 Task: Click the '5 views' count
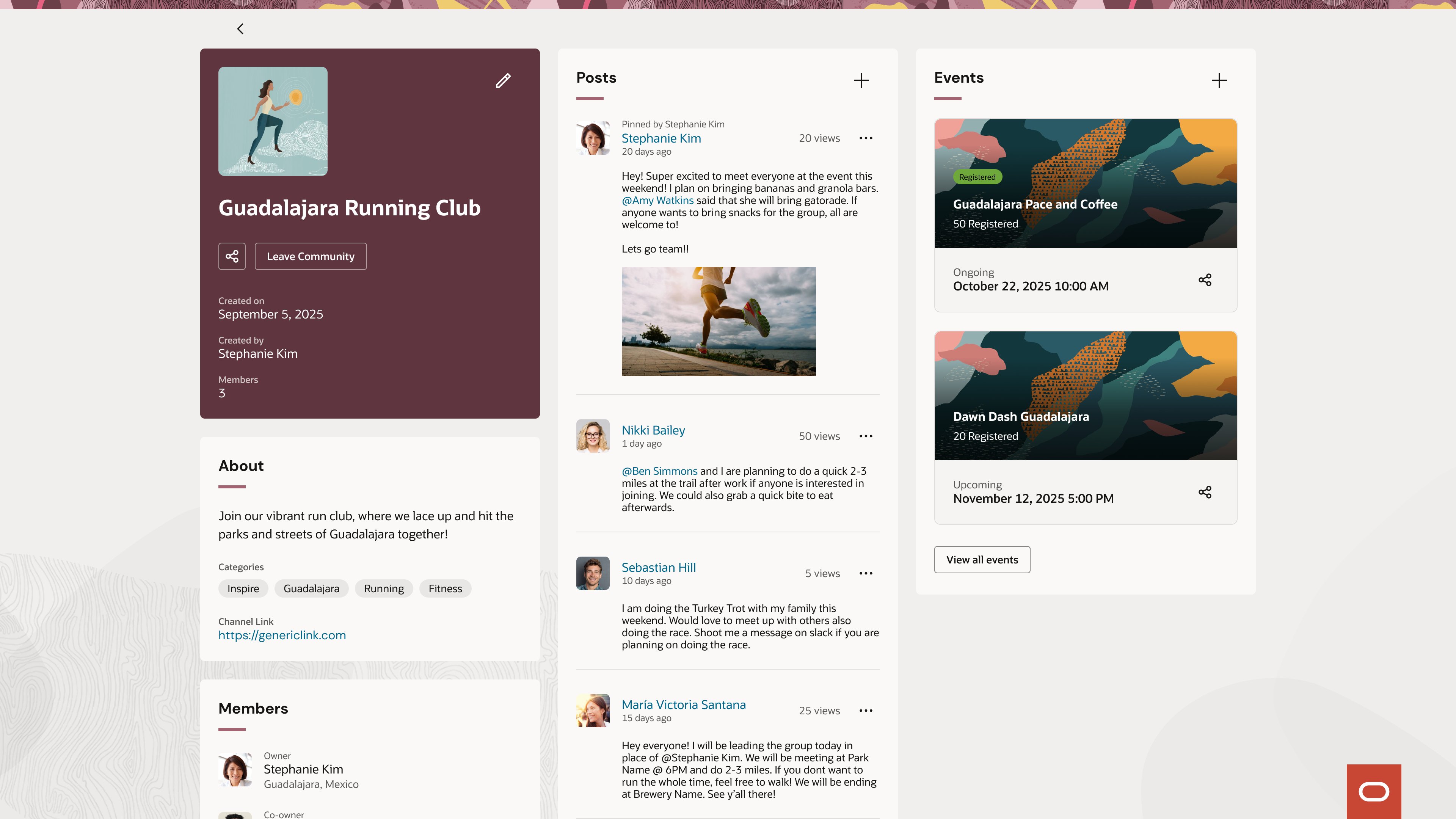coord(823,573)
